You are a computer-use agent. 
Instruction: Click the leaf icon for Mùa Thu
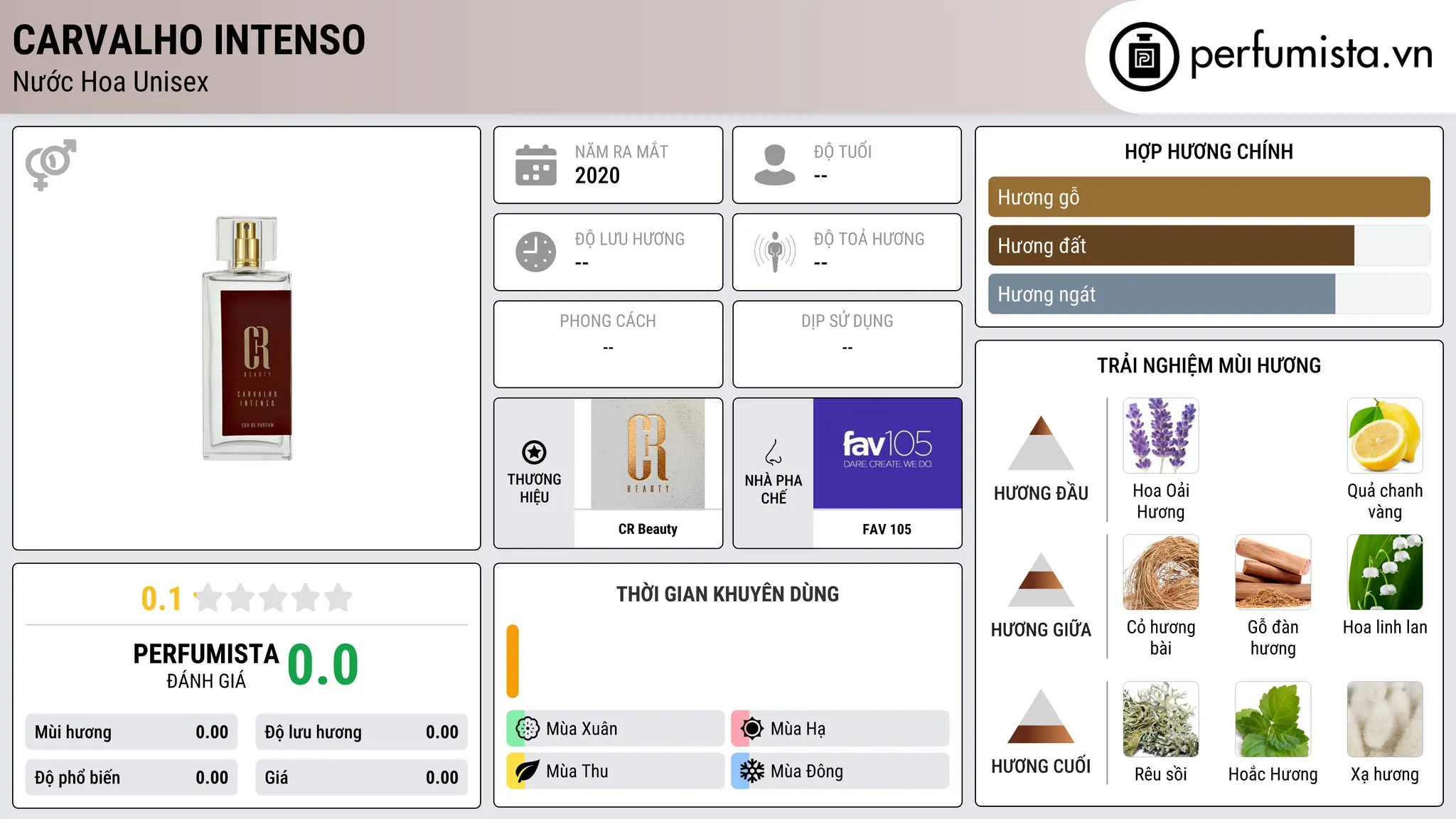[x=528, y=771]
